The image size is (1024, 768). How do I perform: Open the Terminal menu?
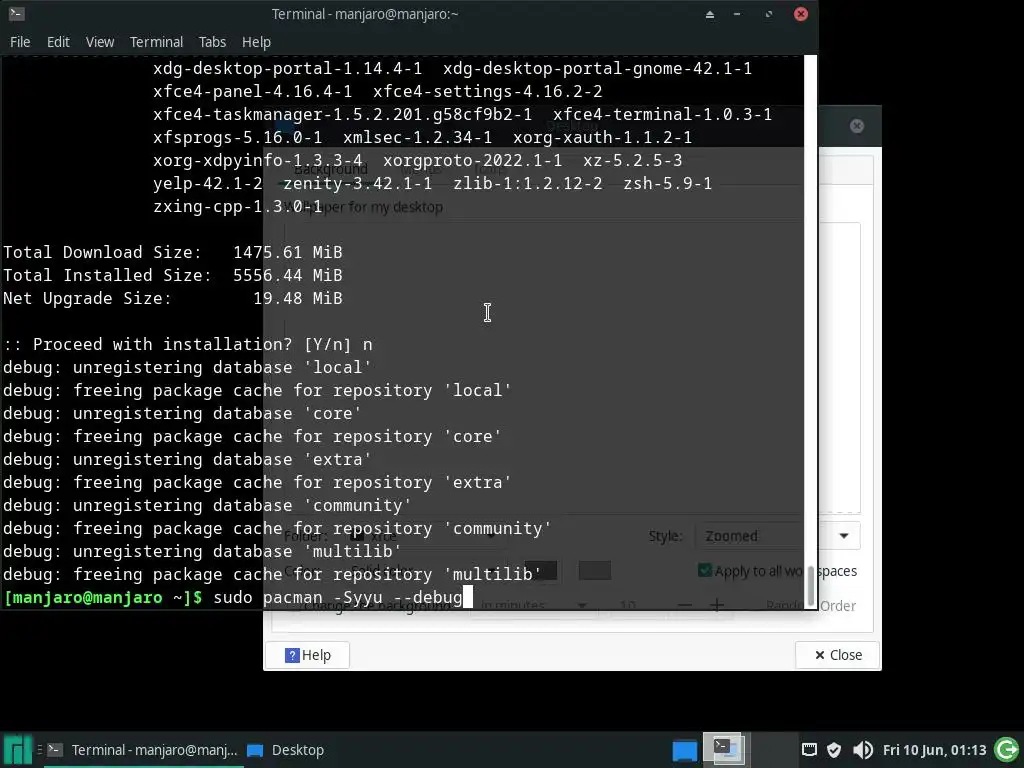point(156,42)
